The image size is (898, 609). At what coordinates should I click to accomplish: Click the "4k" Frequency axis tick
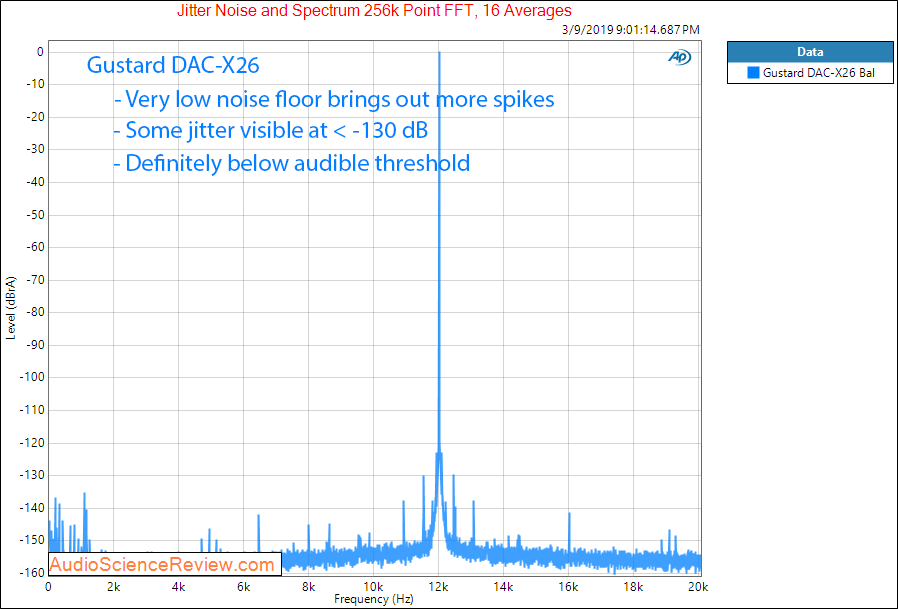tap(179, 587)
